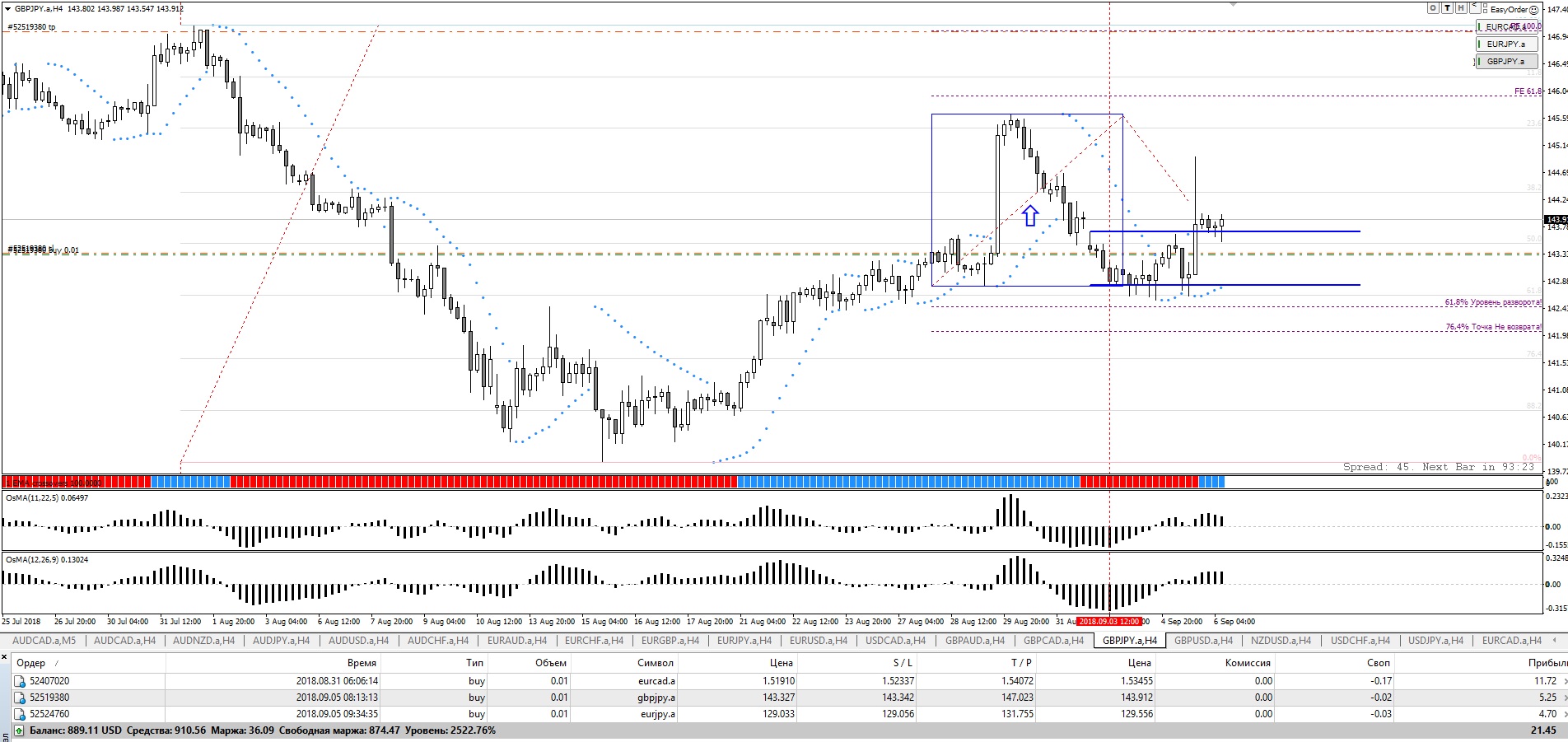Screen dimensions: 1568x742
Task: Click the stop loss value 1.52337
Action: pos(898,681)
